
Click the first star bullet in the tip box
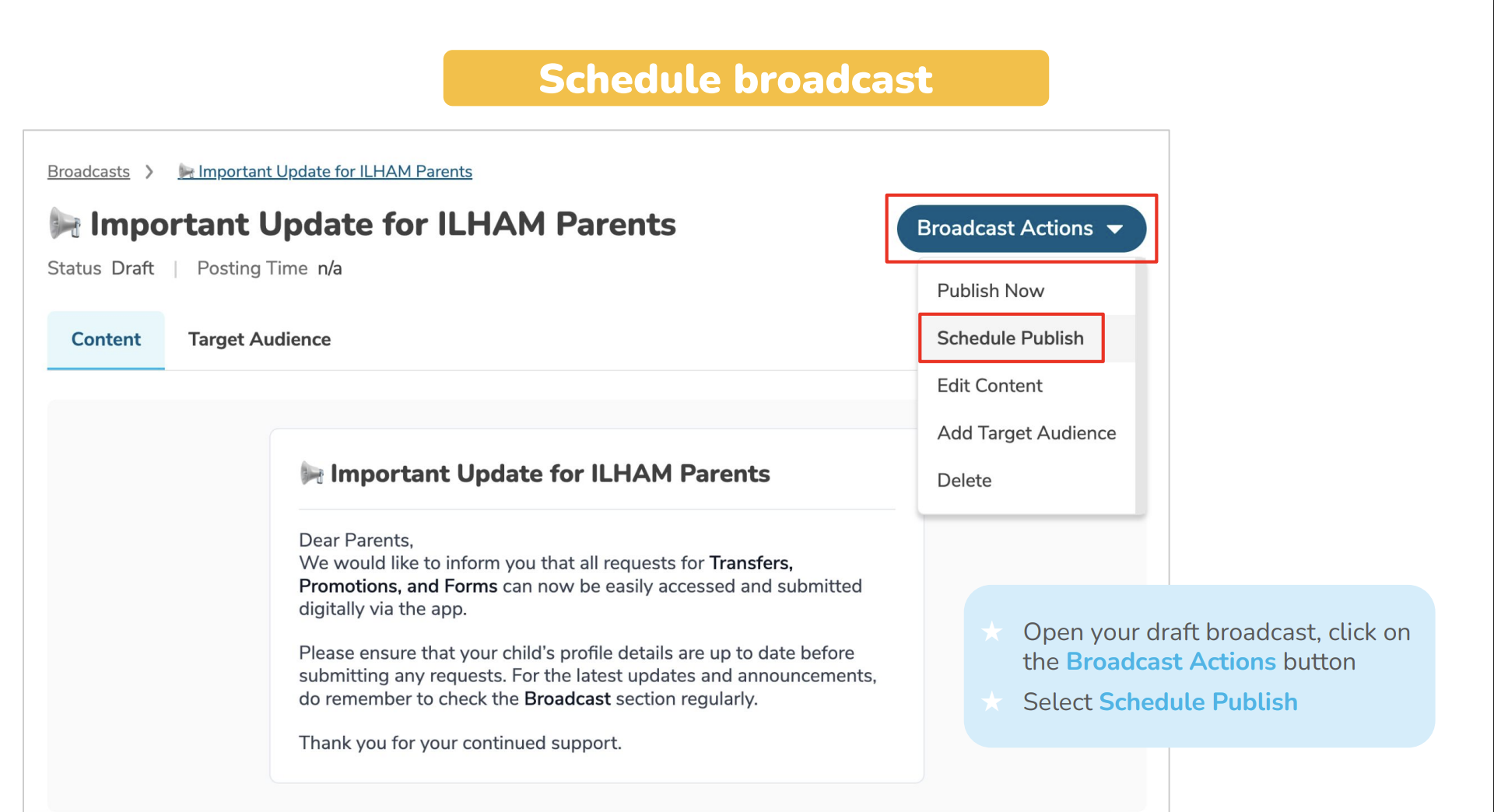coord(992,632)
